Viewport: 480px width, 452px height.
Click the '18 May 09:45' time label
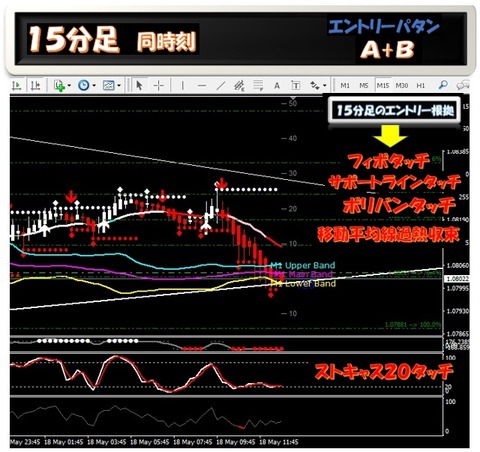[236, 442]
